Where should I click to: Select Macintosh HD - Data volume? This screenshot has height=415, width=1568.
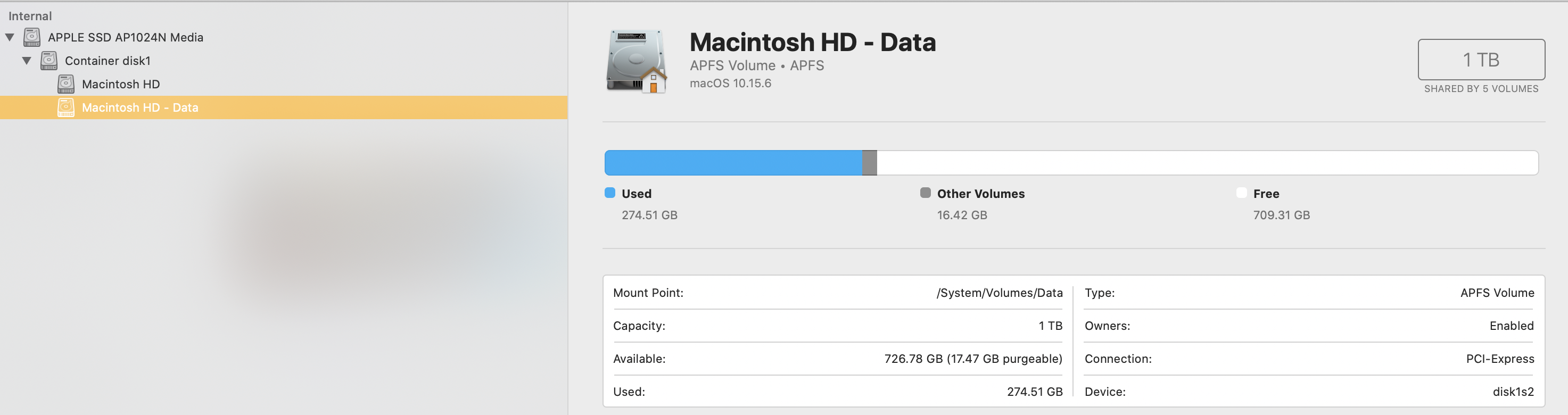(140, 107)
